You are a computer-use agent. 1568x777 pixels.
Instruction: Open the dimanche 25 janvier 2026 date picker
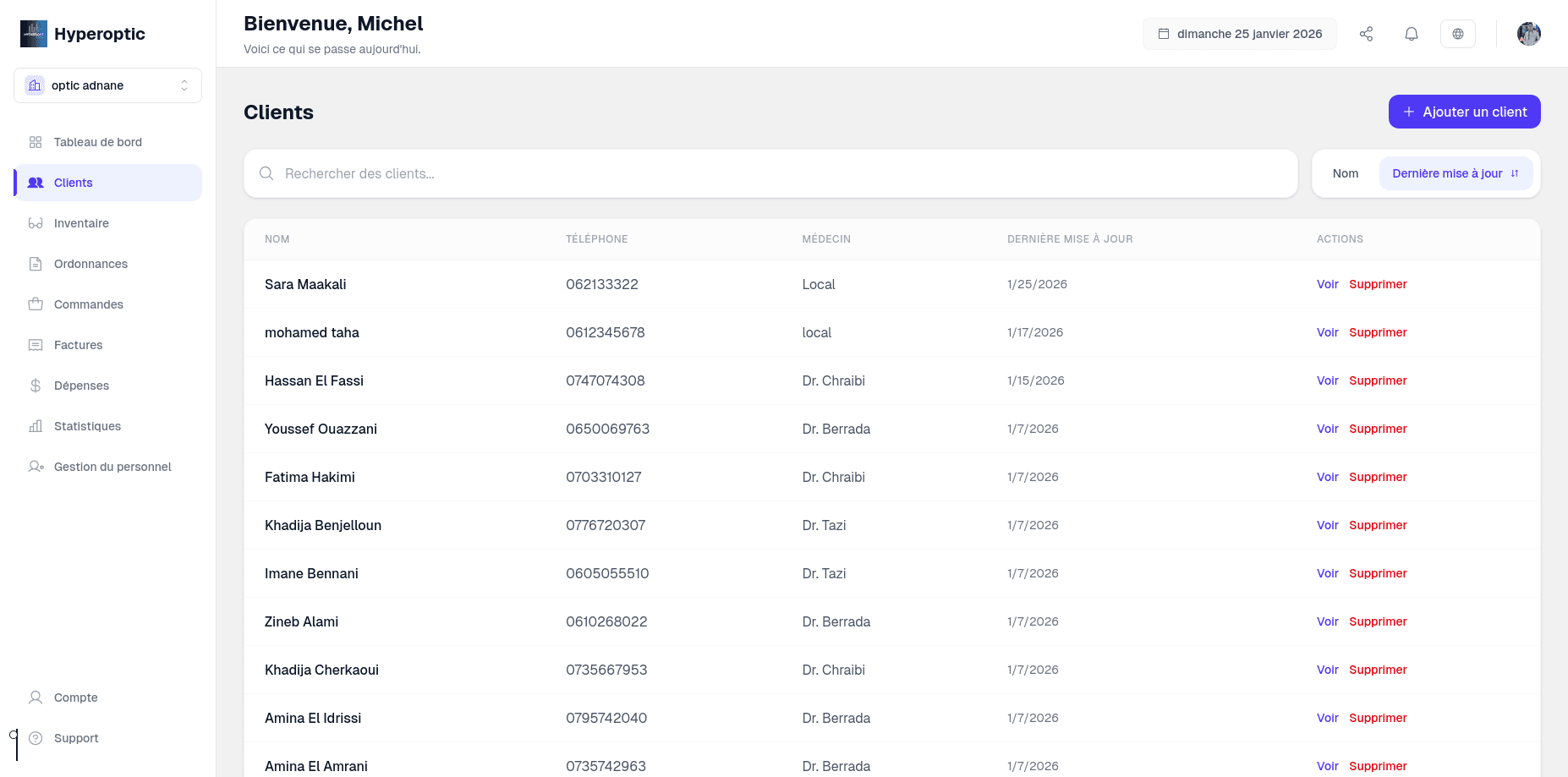pos(1239,34)
